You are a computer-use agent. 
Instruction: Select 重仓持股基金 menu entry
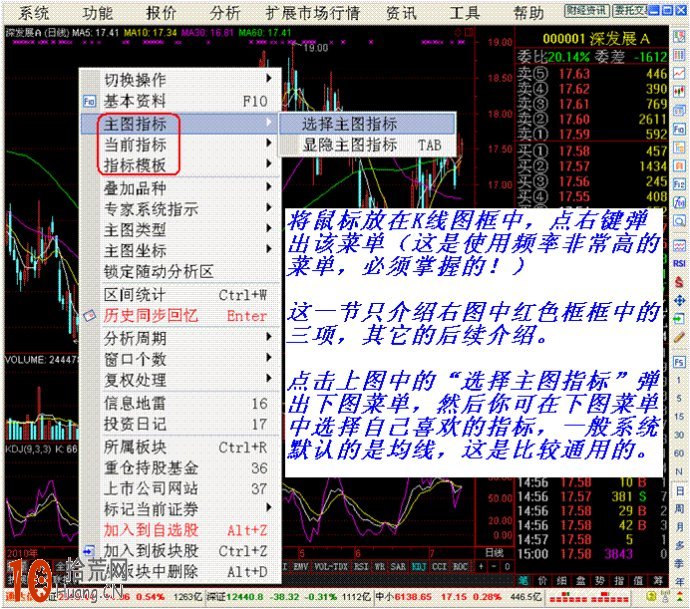pos(180,467)
